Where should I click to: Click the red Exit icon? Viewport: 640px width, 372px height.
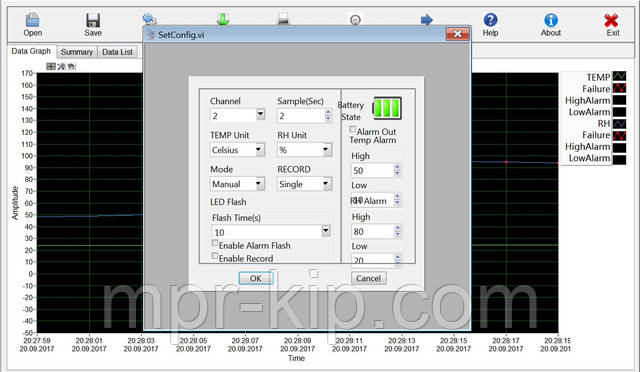(611, 20)
